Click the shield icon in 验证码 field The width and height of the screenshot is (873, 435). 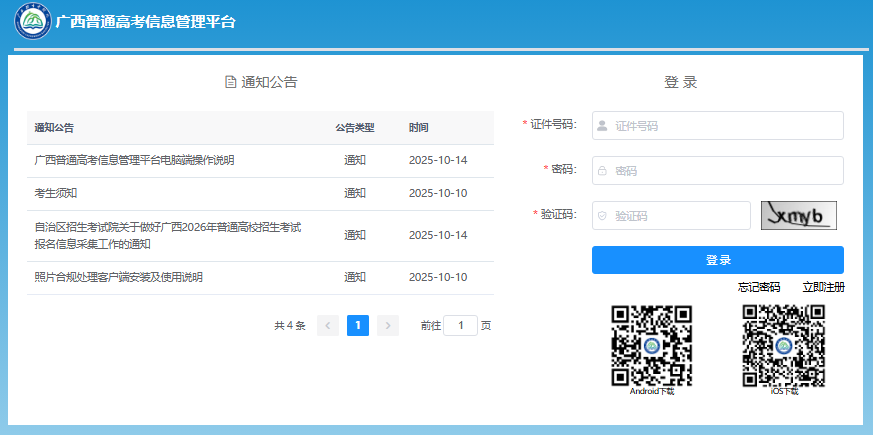tap(602, 216)
